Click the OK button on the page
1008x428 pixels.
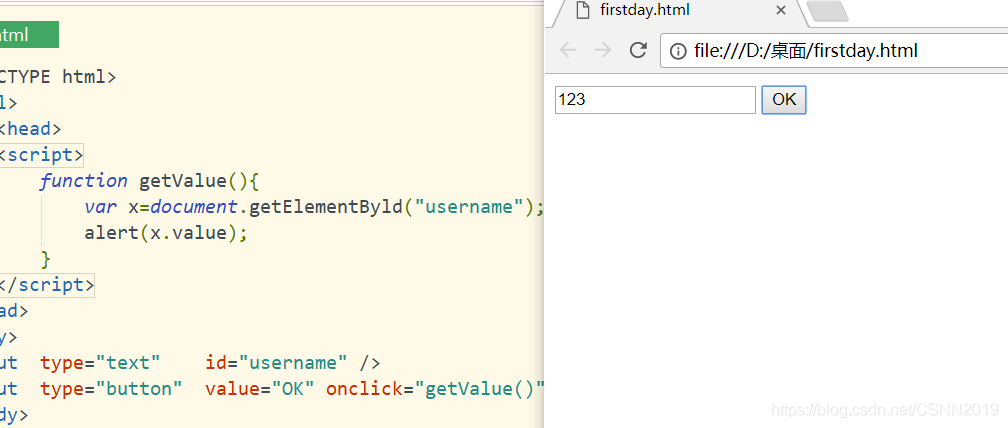click(x=784, y=100)
